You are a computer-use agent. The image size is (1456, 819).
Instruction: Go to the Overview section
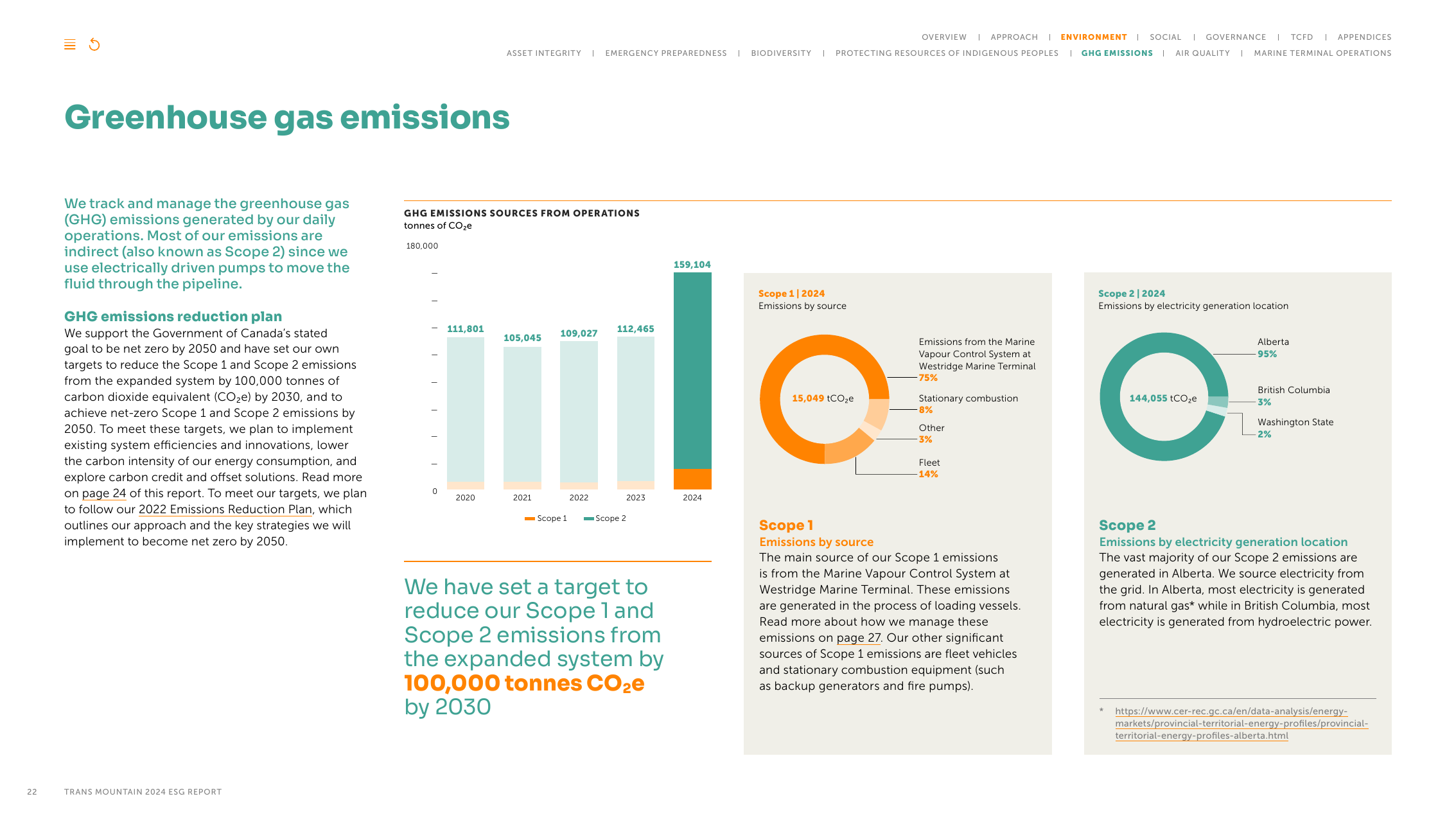point(944,37)
